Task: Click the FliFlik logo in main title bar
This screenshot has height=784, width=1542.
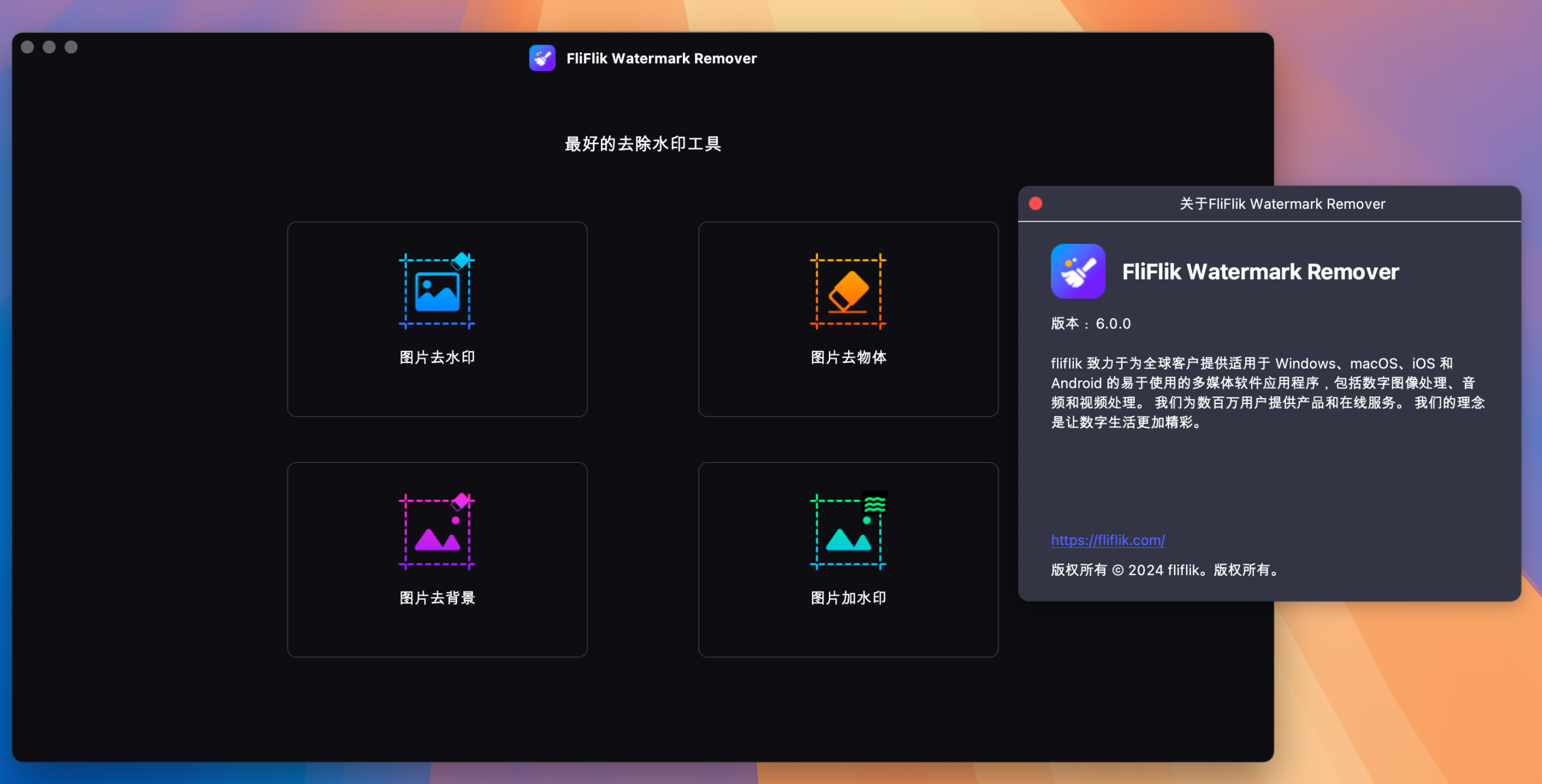Action: click(x=542, y=58)
